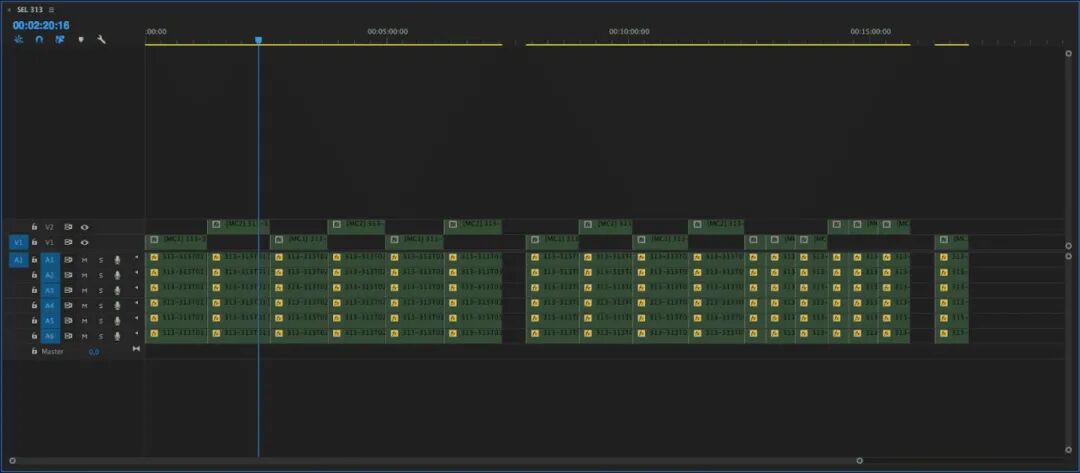
Task: Open keyframe arrow on A5 track header
Action: pos(136,318)
